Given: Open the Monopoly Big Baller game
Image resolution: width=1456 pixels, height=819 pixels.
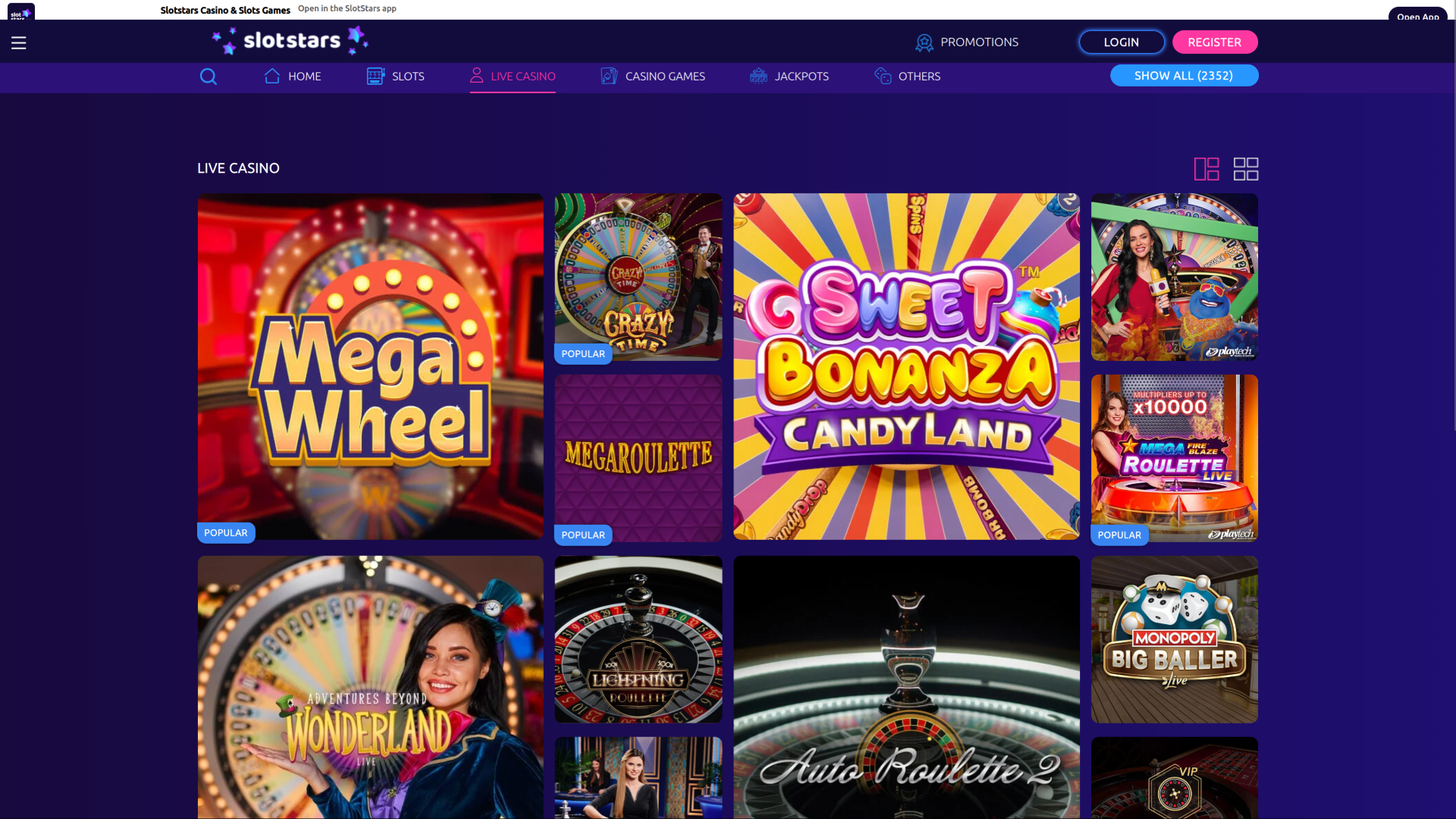Looking at the screenshot, I should pyautogui.click(x=1174, y=639).
